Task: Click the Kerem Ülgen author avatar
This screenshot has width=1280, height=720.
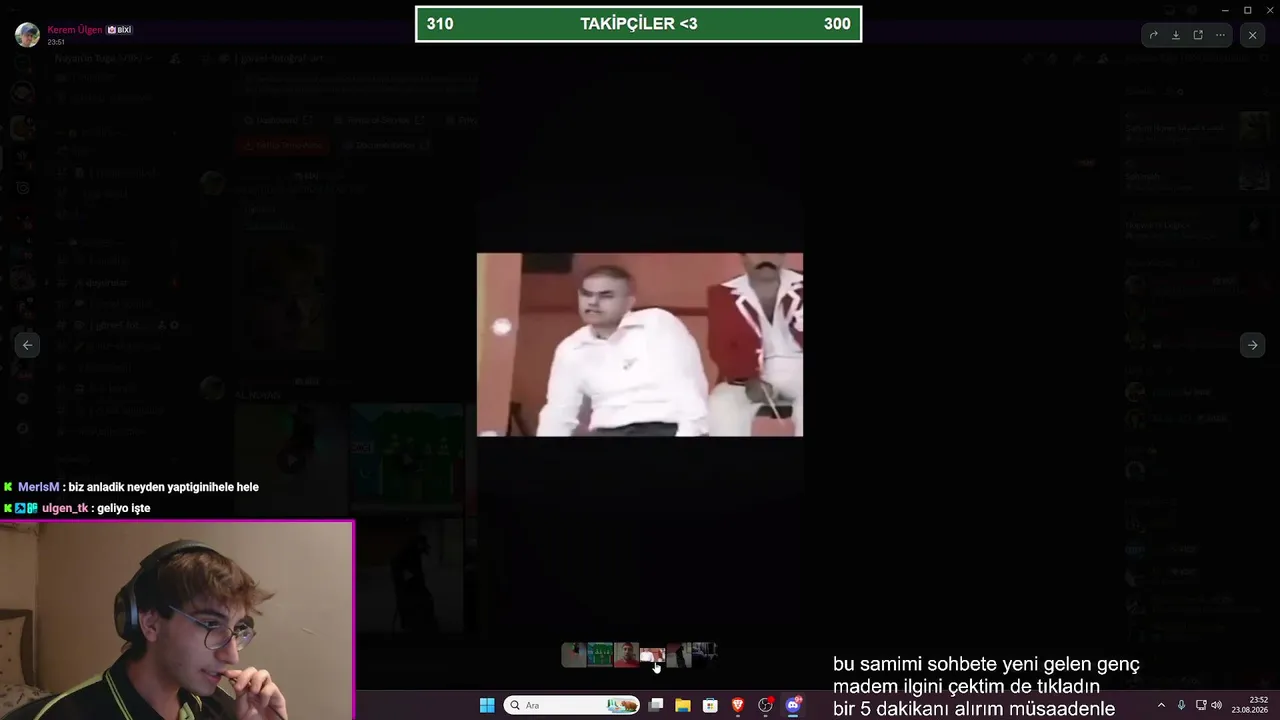Action: click(28, 35)
